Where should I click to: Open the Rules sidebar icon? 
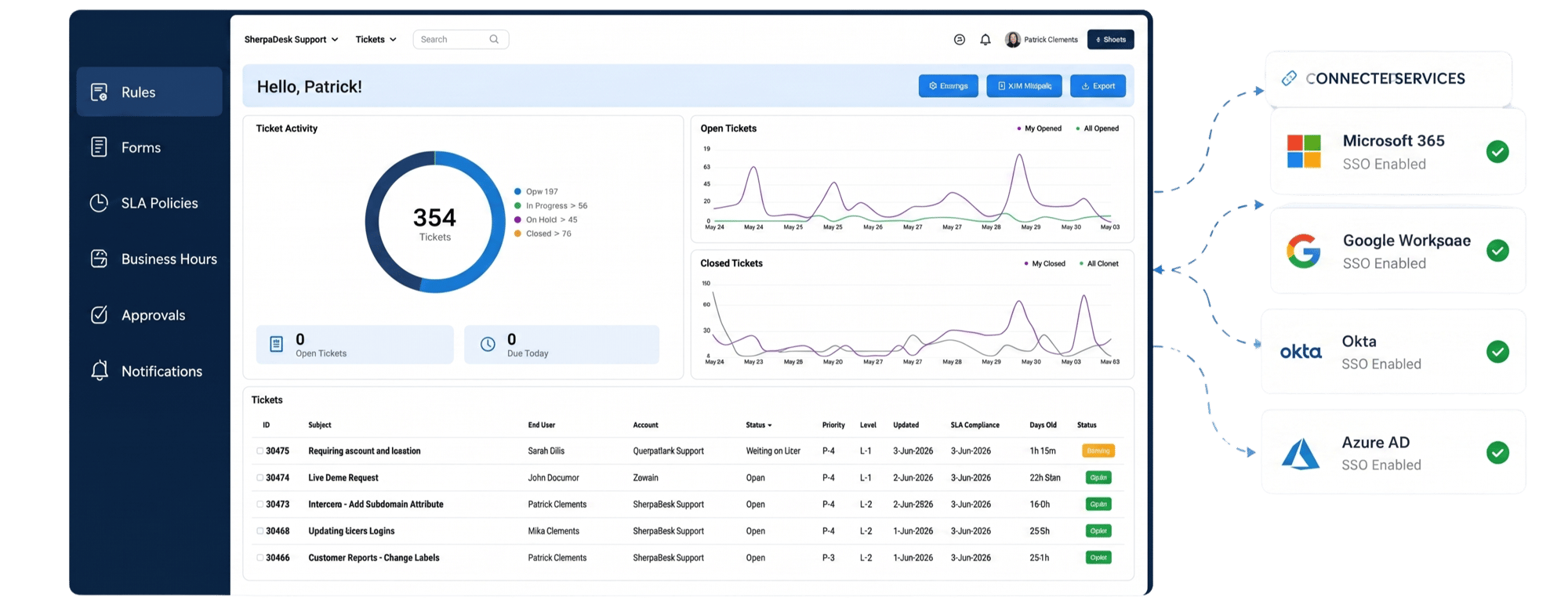click(99, 92)
